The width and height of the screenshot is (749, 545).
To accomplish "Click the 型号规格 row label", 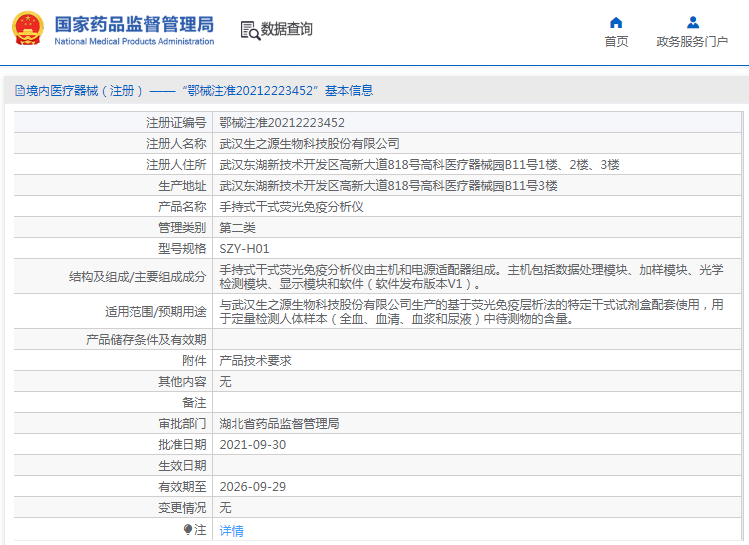I will coord(182,249).
